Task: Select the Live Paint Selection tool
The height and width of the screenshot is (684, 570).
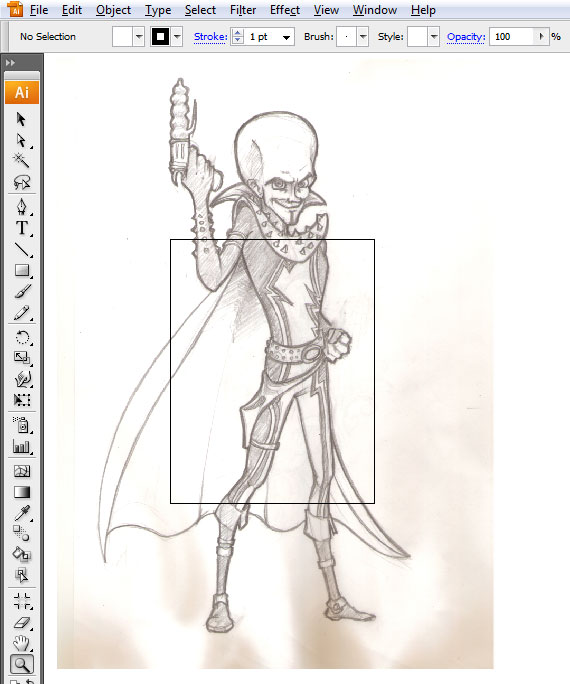Action: coord(21,576)
